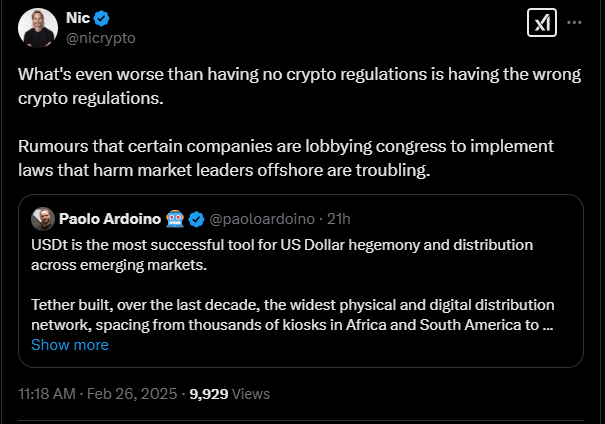Open the @nicrypto handle
The image size is (605, 424).
point(100,38)
